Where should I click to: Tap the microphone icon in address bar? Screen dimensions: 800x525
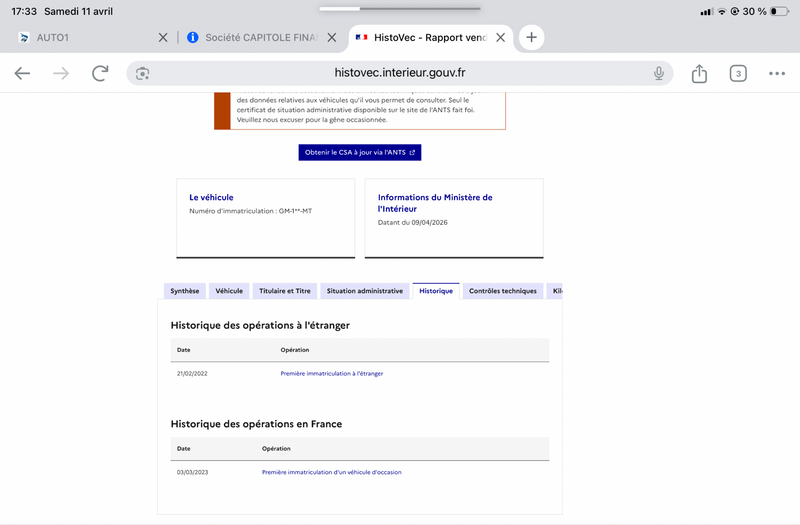[659, 73]
